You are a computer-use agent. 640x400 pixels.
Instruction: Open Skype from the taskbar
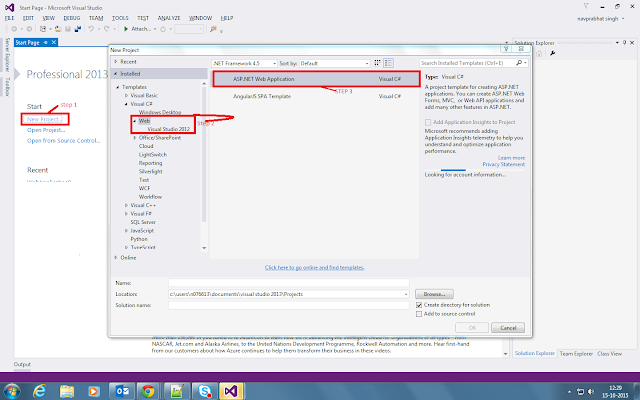(x=204, y=391)
